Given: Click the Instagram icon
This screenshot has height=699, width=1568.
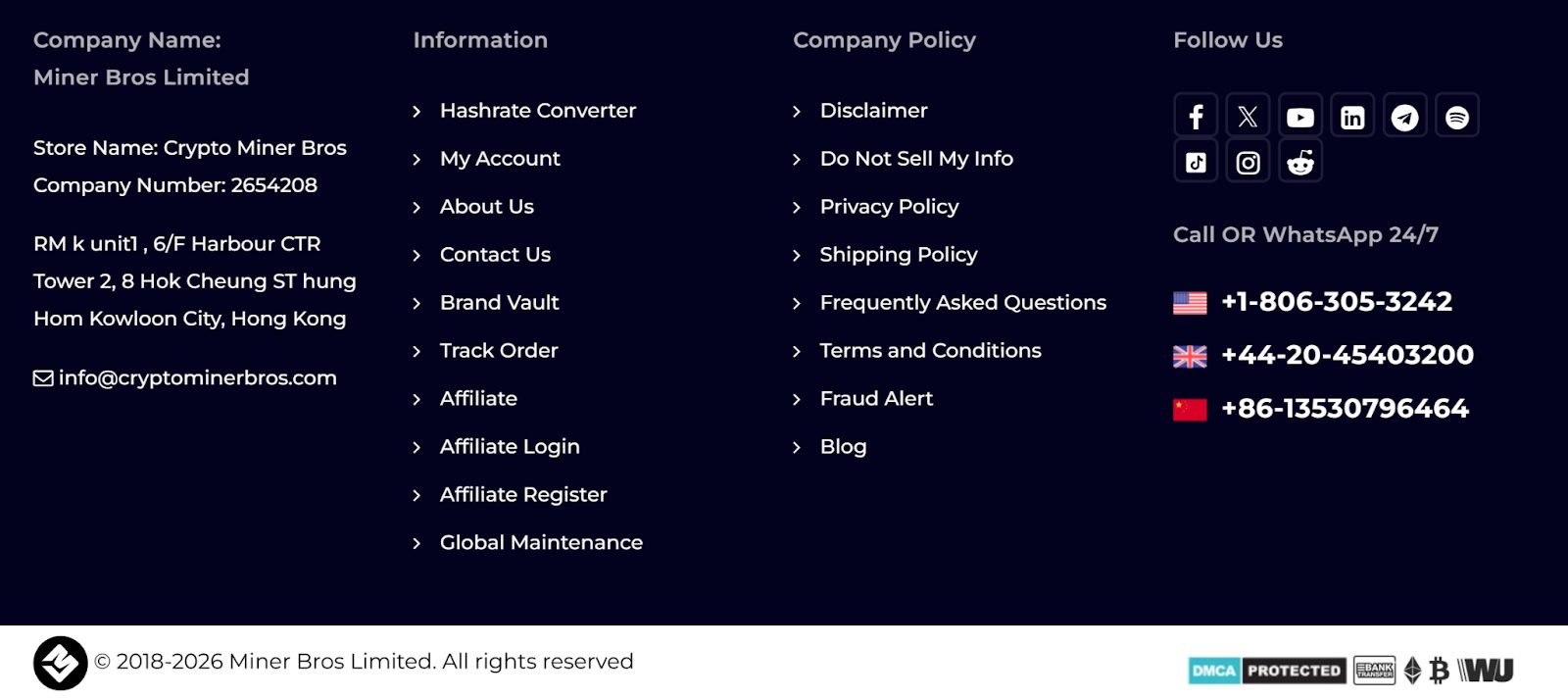Looking at the screenshot, I should (1248, 162).
